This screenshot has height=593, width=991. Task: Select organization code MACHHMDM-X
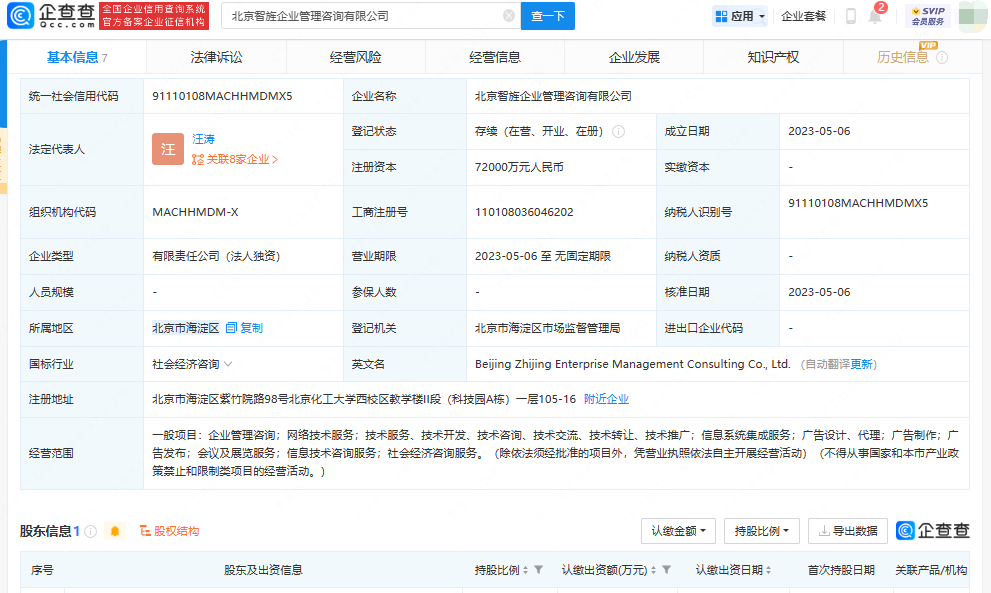(195, 212)
